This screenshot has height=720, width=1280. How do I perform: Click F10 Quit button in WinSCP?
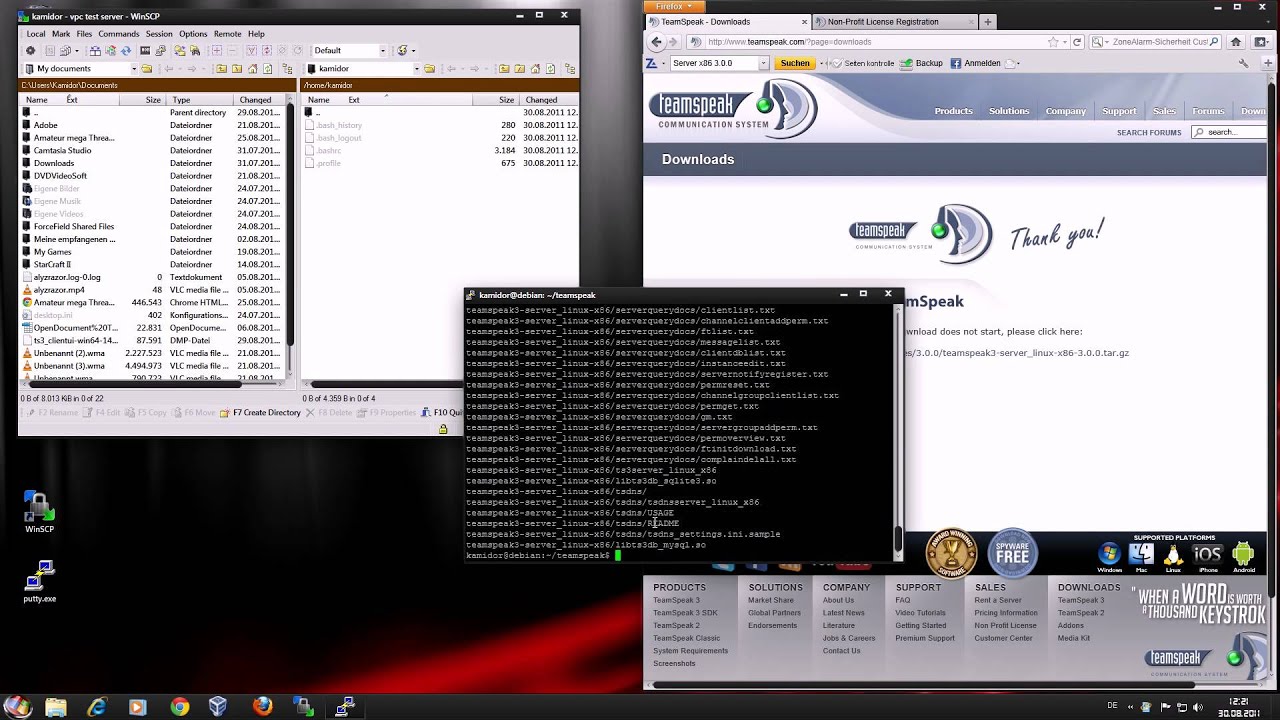(x=442, y=412)
